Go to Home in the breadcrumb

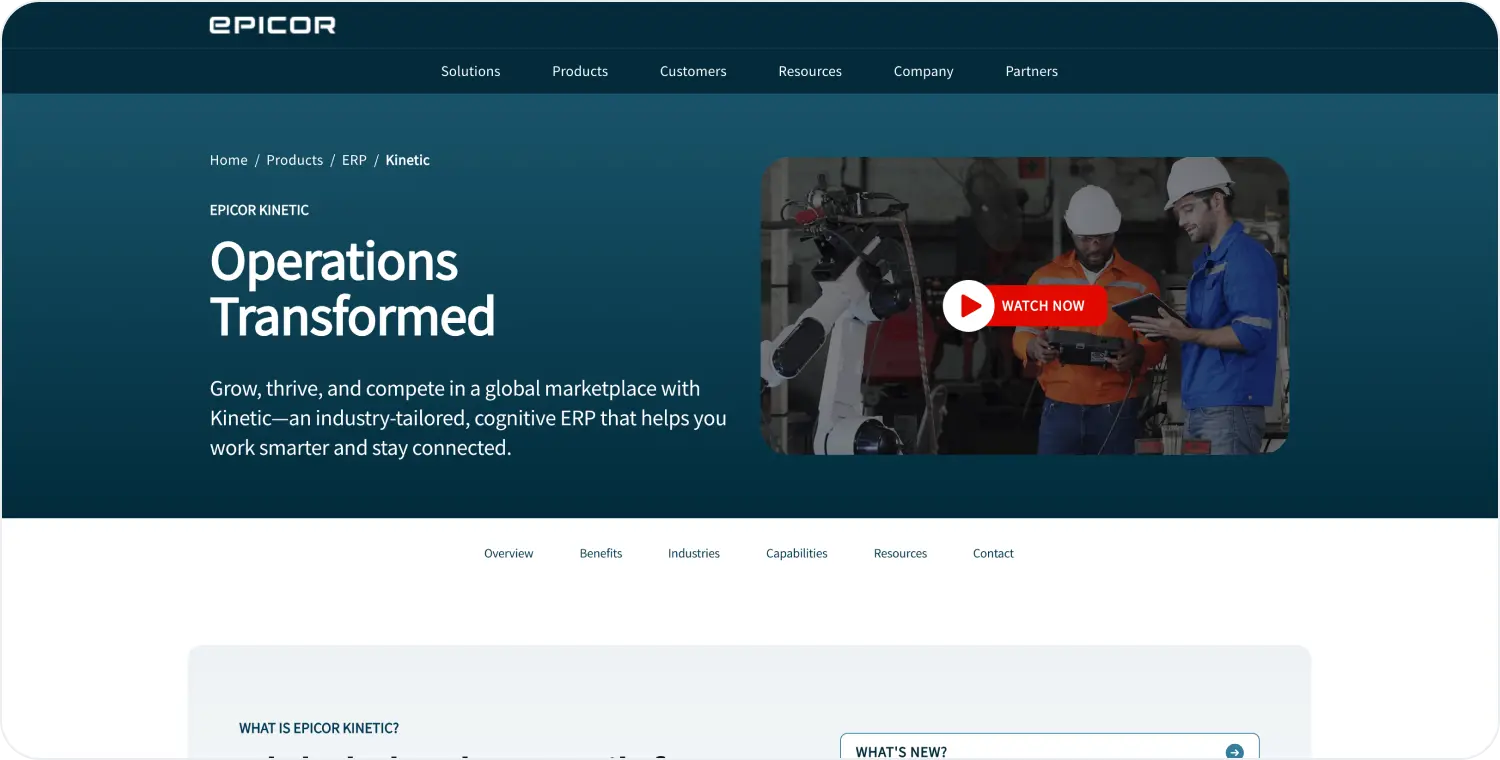point(229,160)
